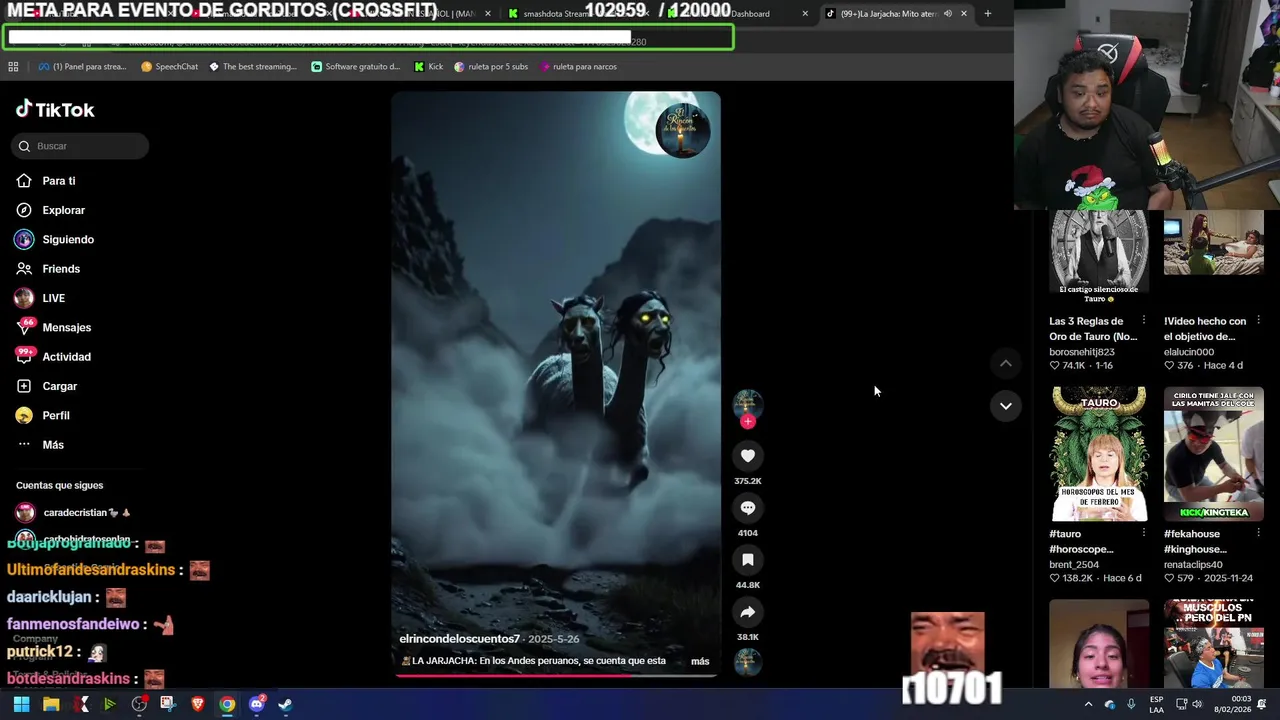Open borosnehitj823 profile link
Image resolution: width=1280 pixels, height=720 pixels.
(1082, 352)
